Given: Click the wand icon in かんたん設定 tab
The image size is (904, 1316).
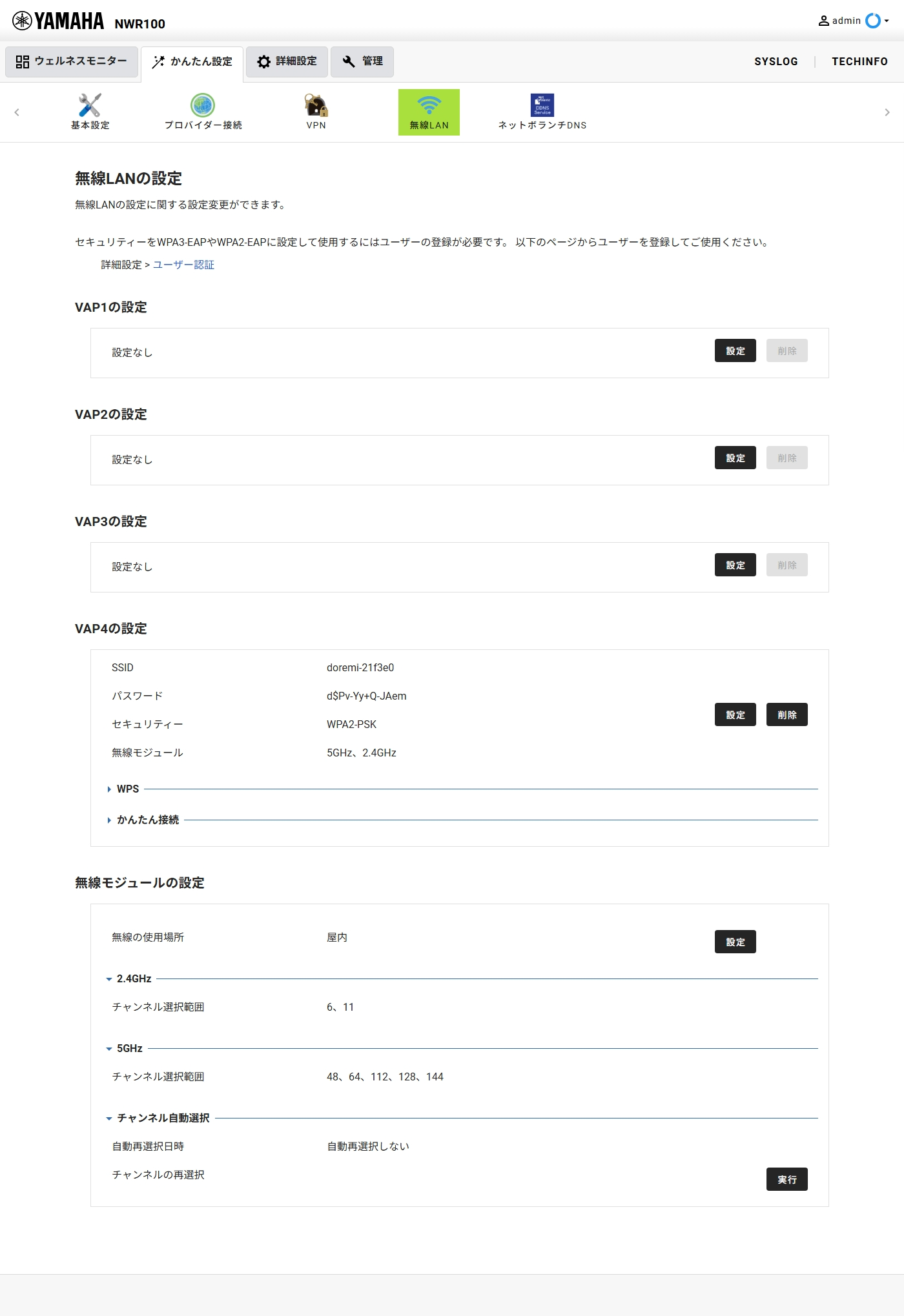Looking at the screenshot, I should tap(158, 62).
